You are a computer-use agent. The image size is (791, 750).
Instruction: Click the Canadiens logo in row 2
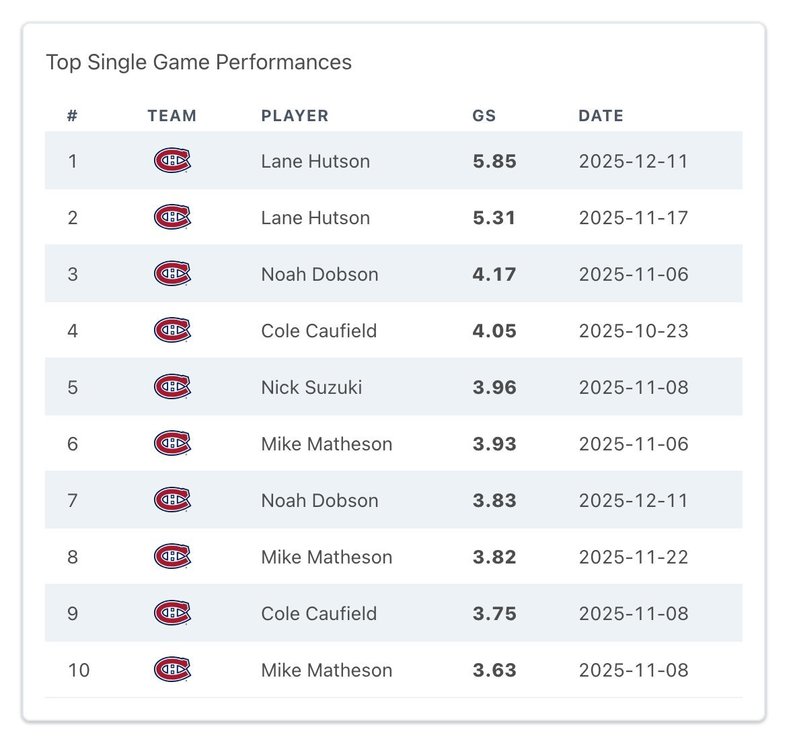(172, 217)
